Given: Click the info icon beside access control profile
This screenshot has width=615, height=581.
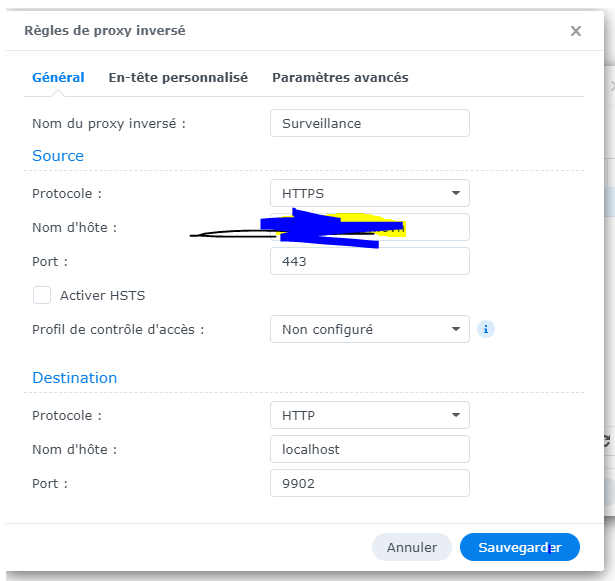Looking at the screenshot, I should tap(485, 328).
